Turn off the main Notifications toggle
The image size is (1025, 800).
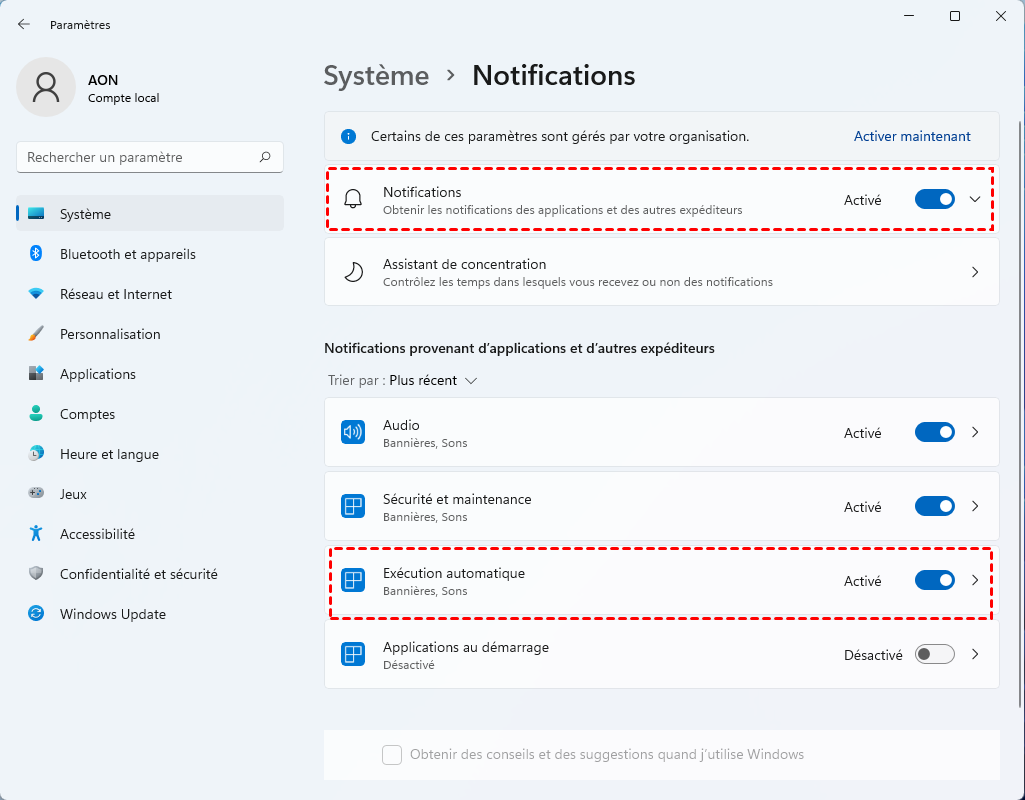point(935,199)
